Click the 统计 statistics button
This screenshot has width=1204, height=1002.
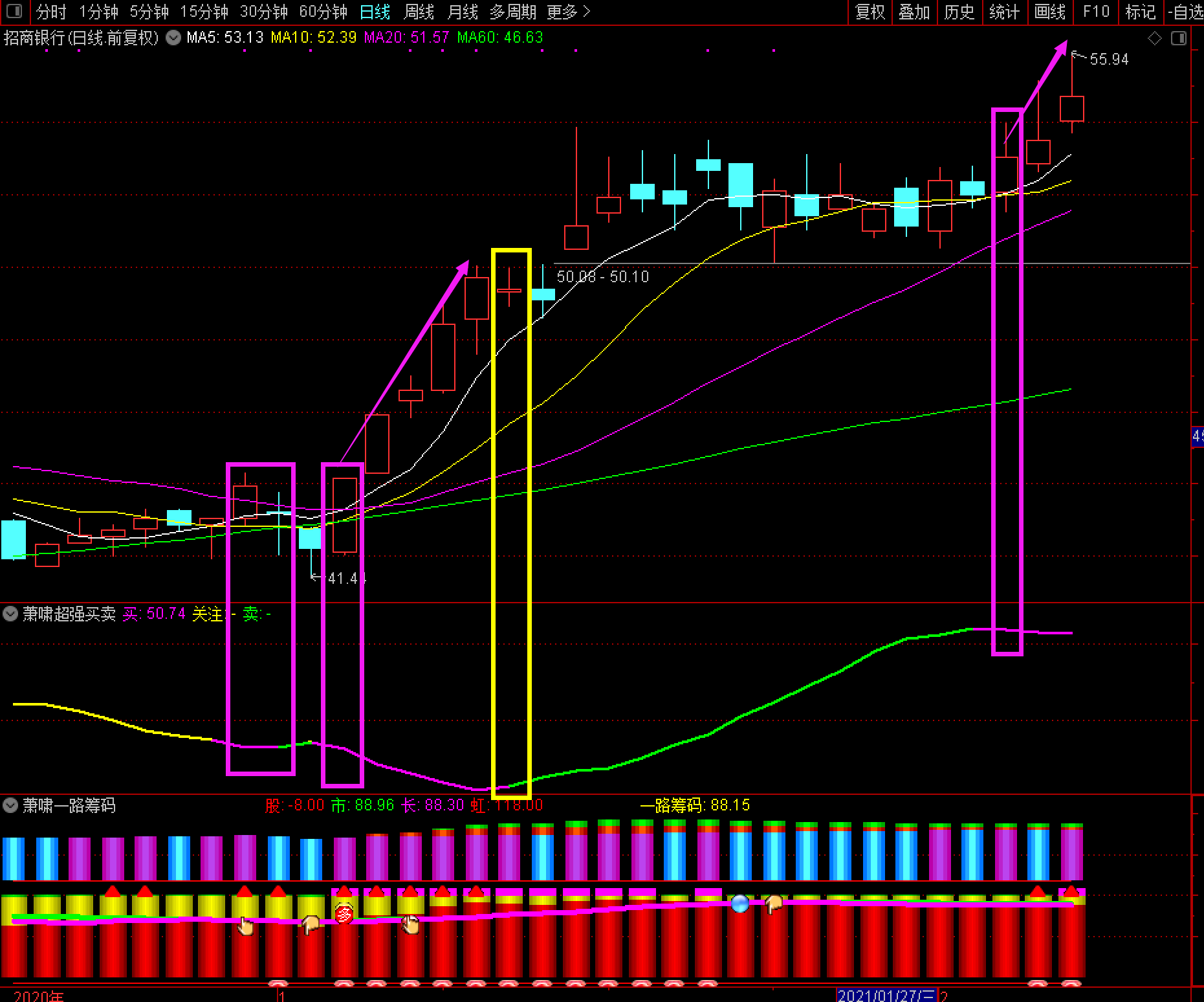pos(1004,12)
